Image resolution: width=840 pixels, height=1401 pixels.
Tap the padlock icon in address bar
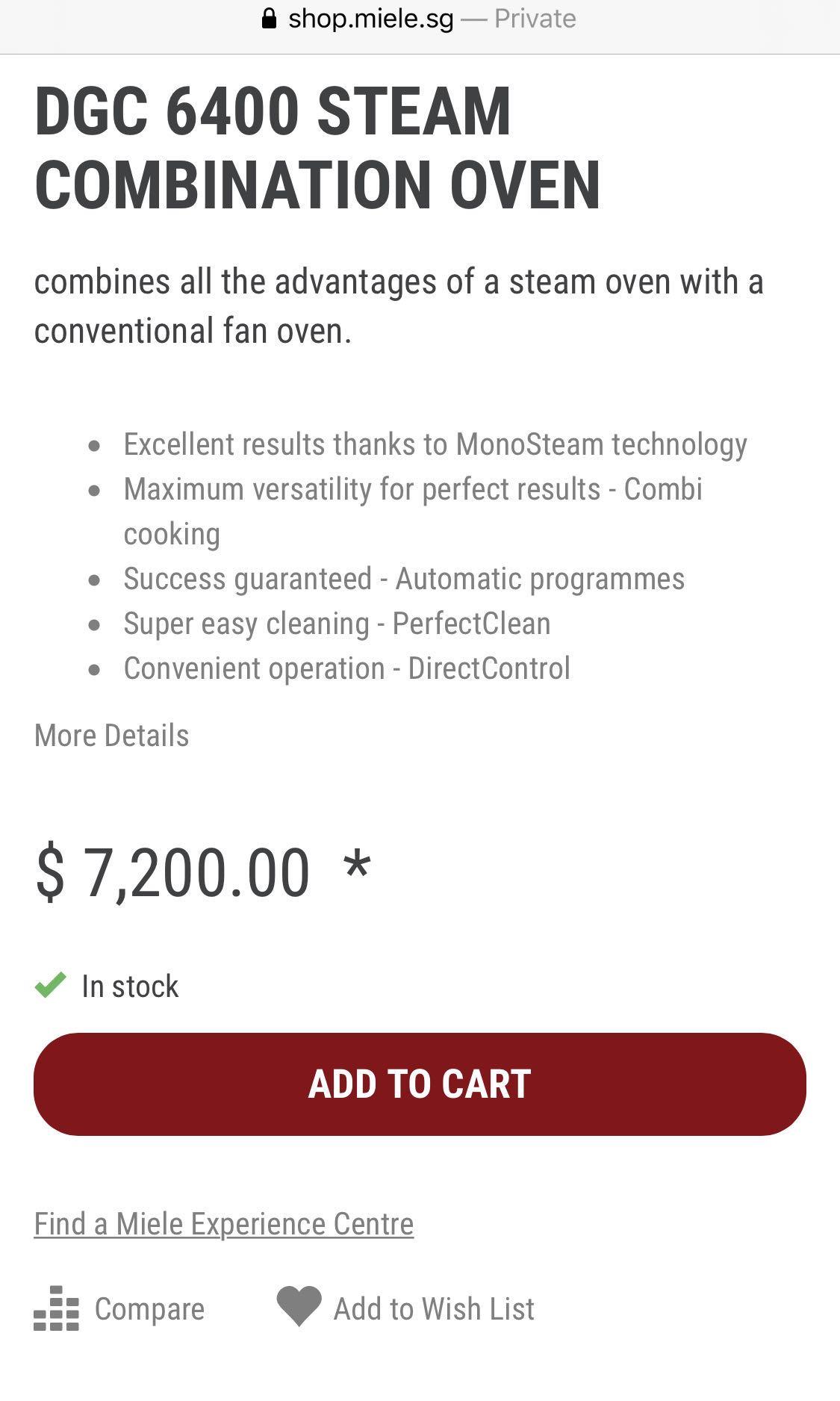point(270,19)
